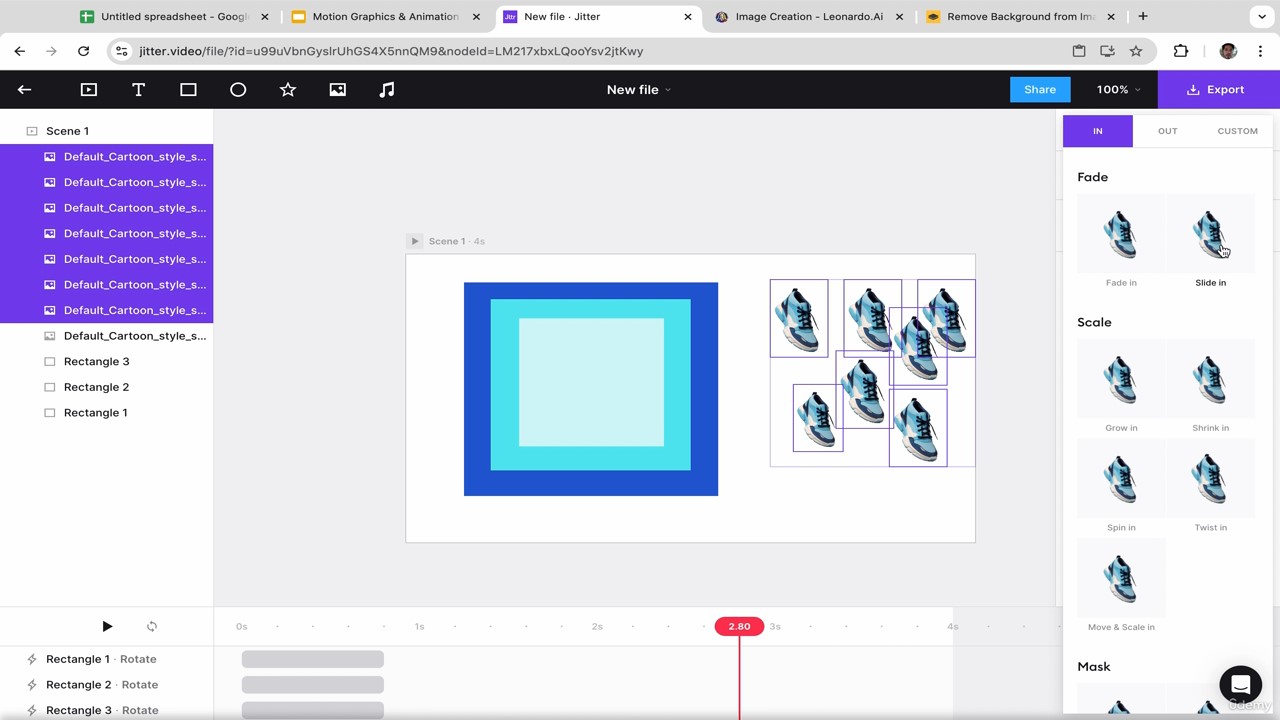Select Rectangle 1 Rotate animation row
1280x720 pixels.
pyautogui.click(x=106, y=659)
